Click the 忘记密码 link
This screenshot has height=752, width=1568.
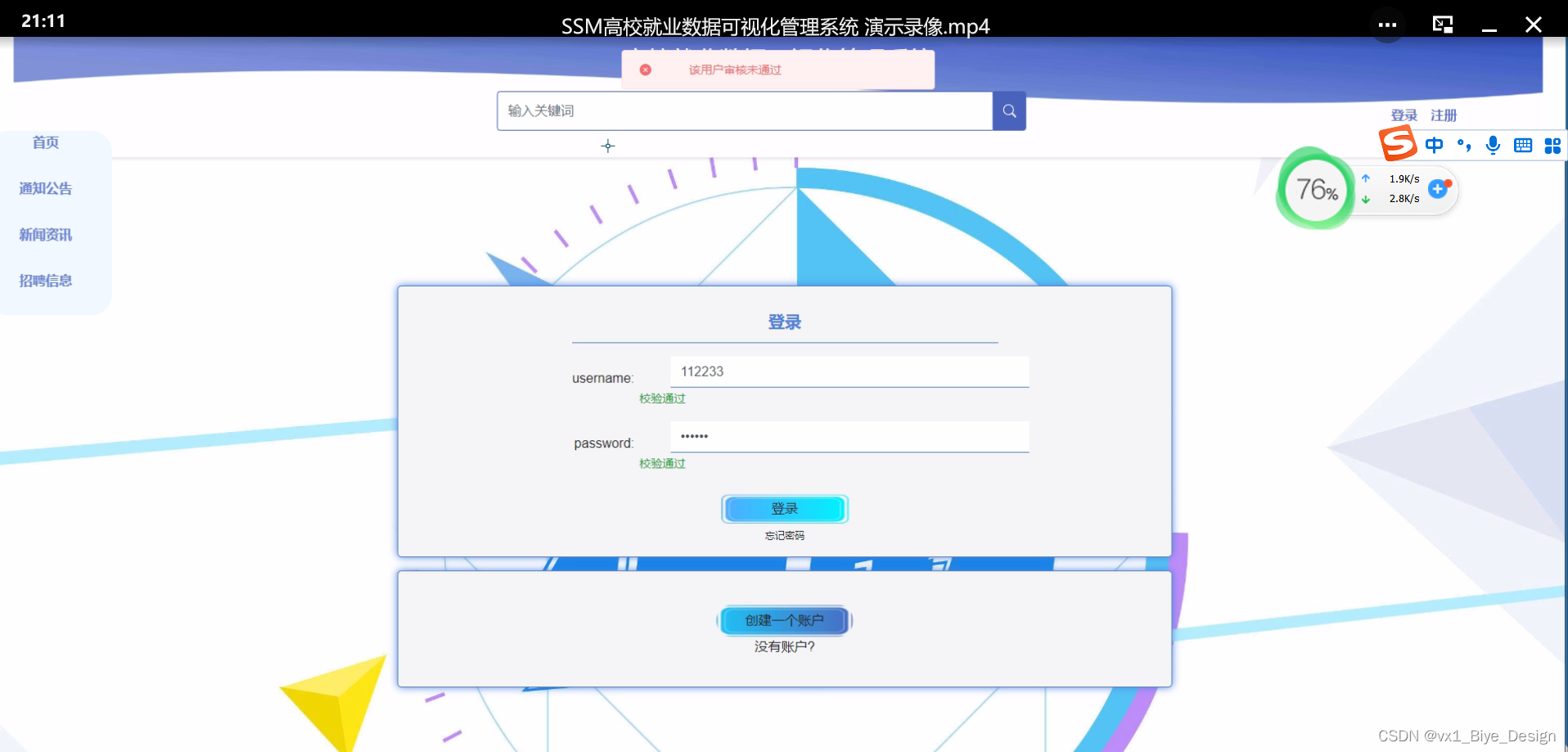pyautogui.click(x=785, y=535)
